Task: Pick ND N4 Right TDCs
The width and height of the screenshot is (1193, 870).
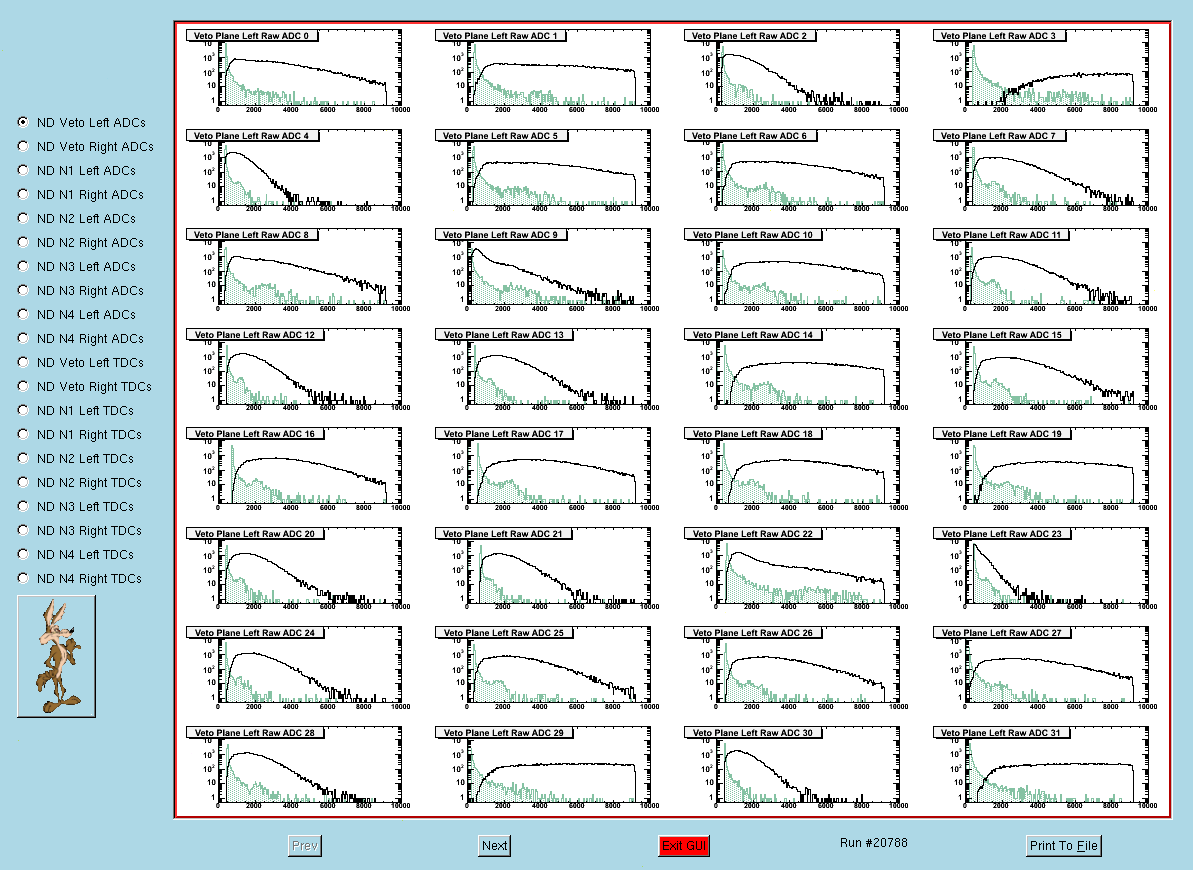Action: click(x=24, y=578)
